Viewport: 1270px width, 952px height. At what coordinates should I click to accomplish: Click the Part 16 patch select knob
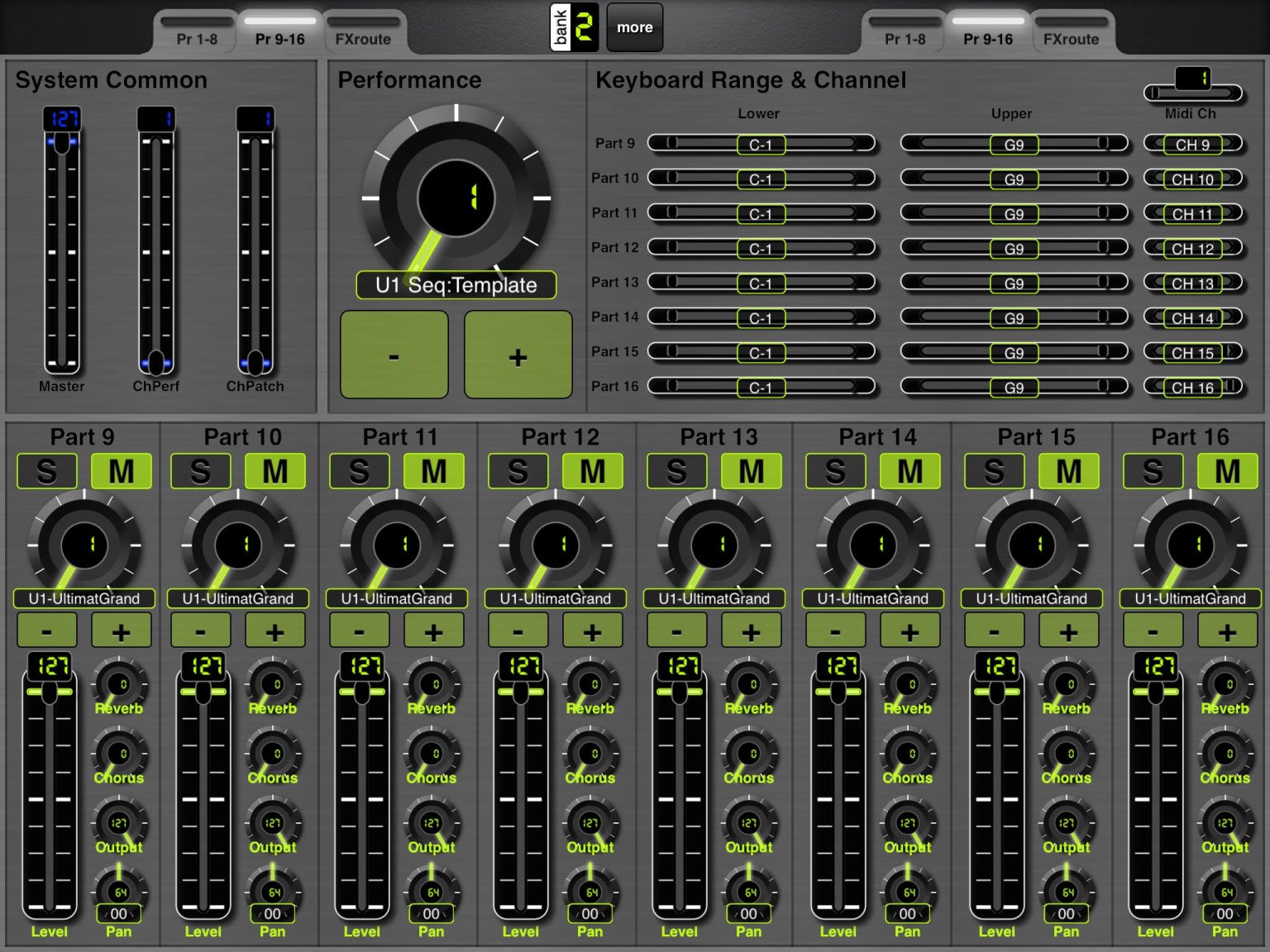coord(1191,544)
